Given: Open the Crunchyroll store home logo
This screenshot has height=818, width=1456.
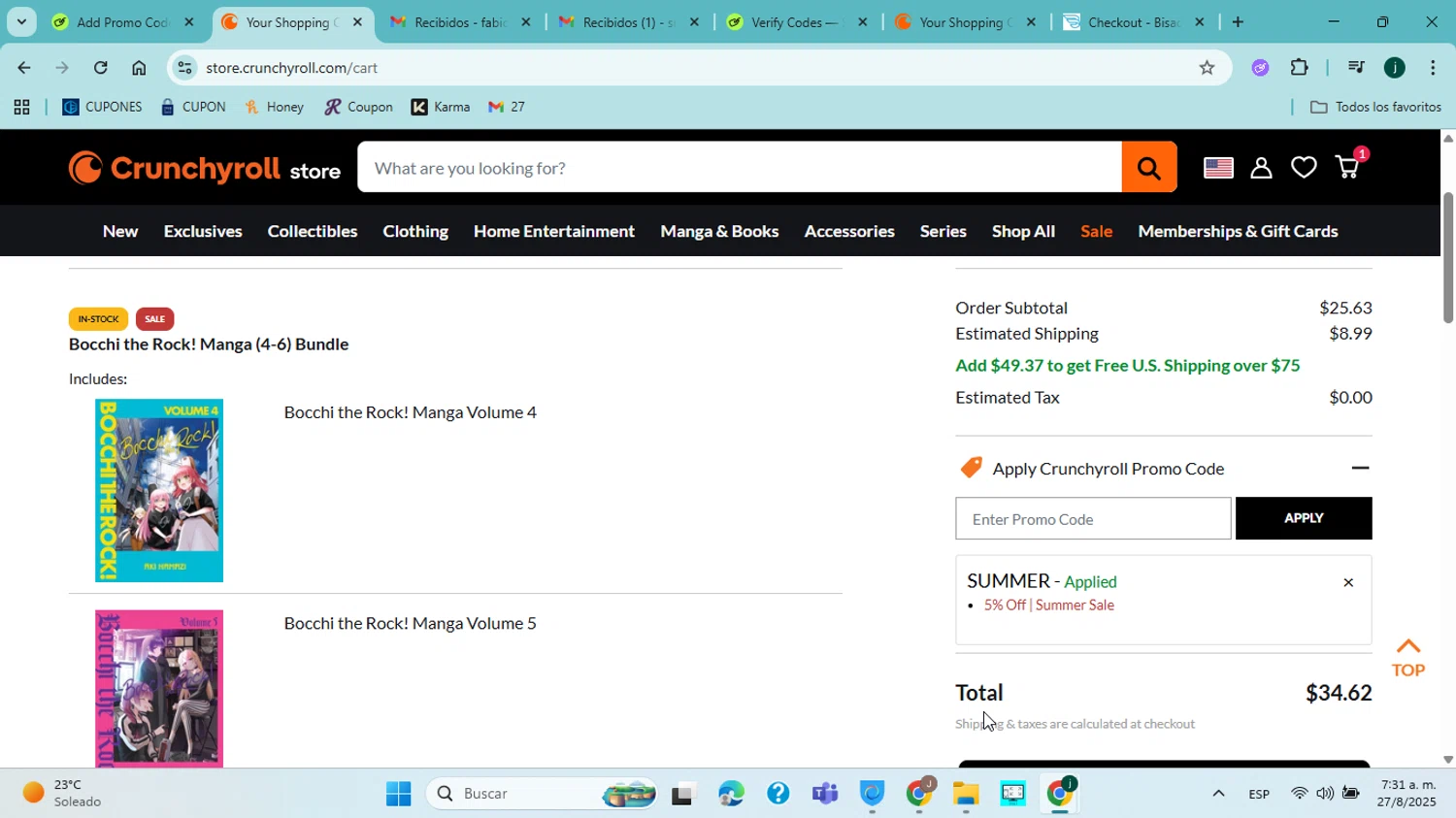Looking at the screenshot, I should click(x=205, y=169).
